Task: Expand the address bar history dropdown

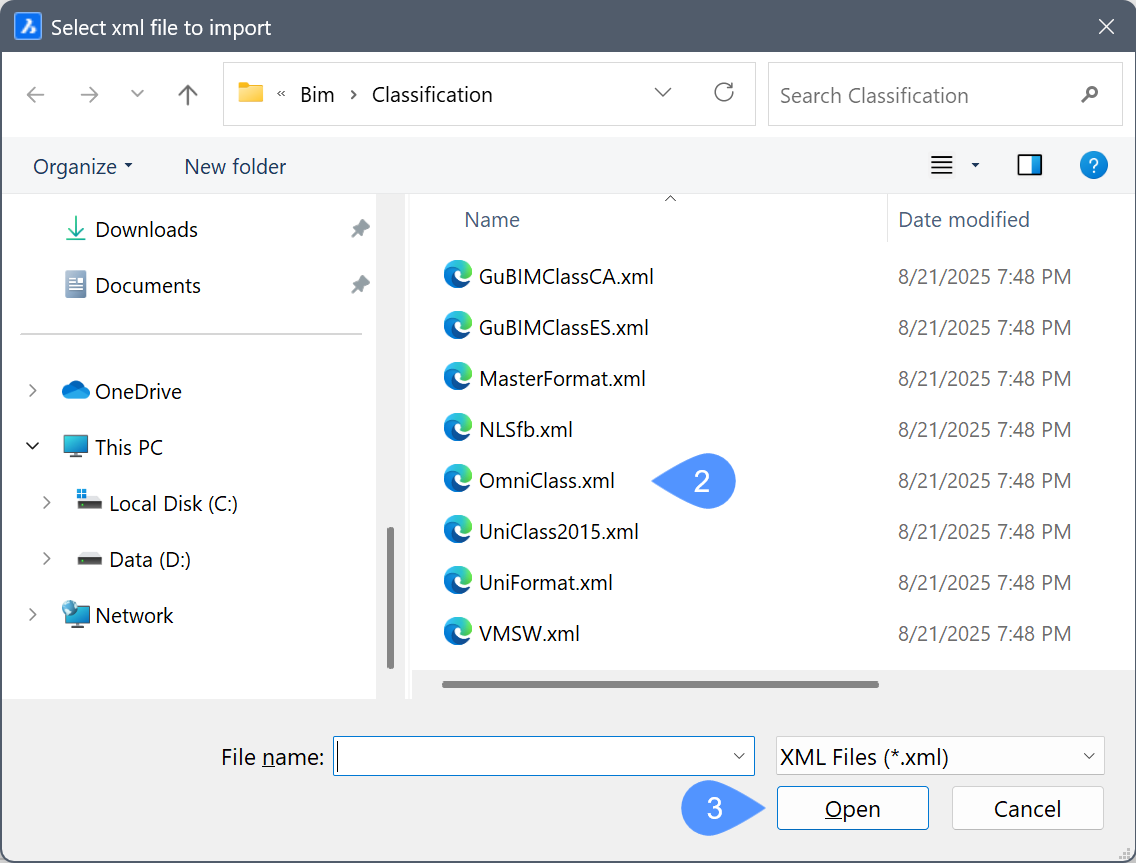Action: 662,93
